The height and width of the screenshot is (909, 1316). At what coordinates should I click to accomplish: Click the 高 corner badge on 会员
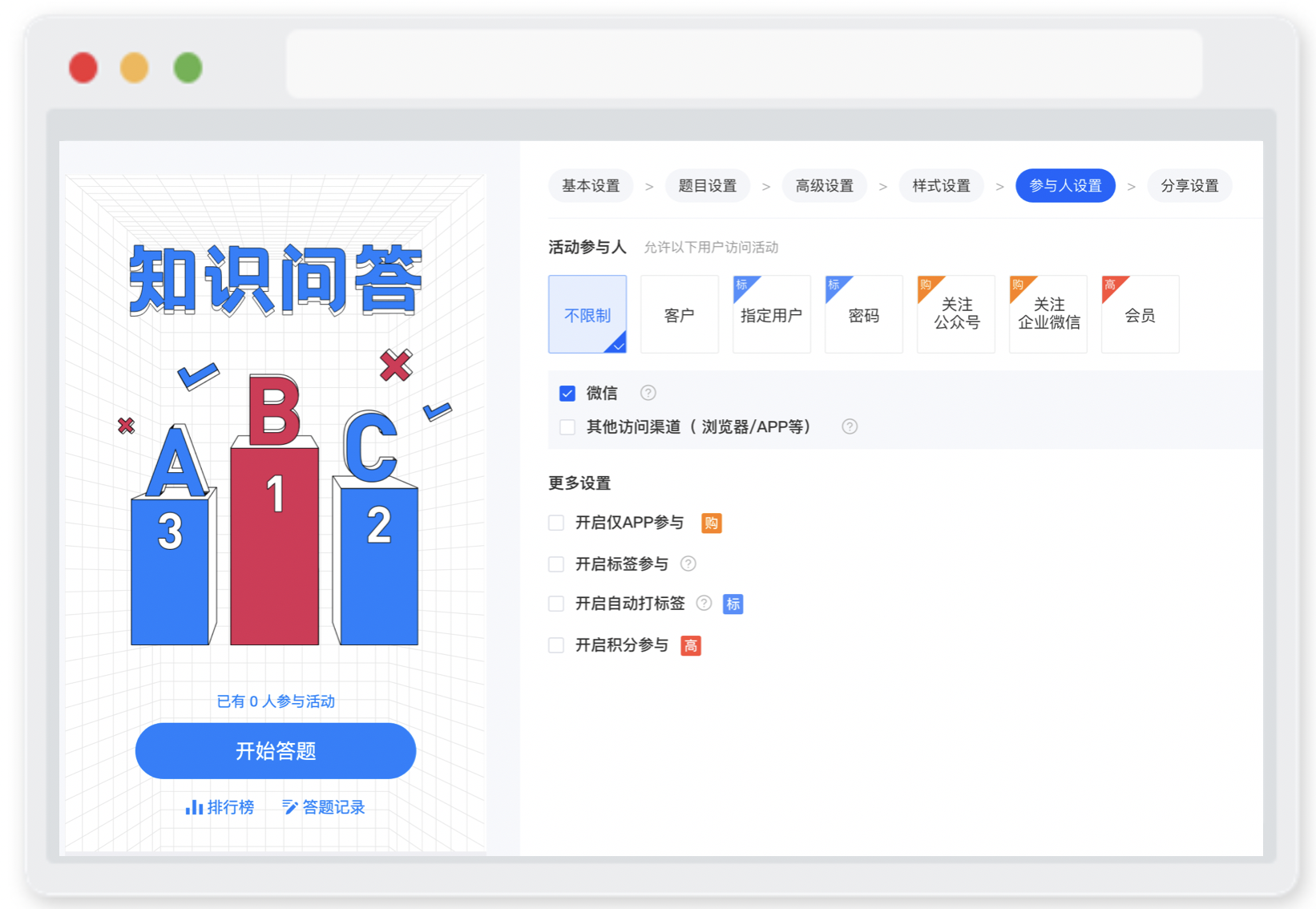pyautogui.click(x=1111, y=285)
